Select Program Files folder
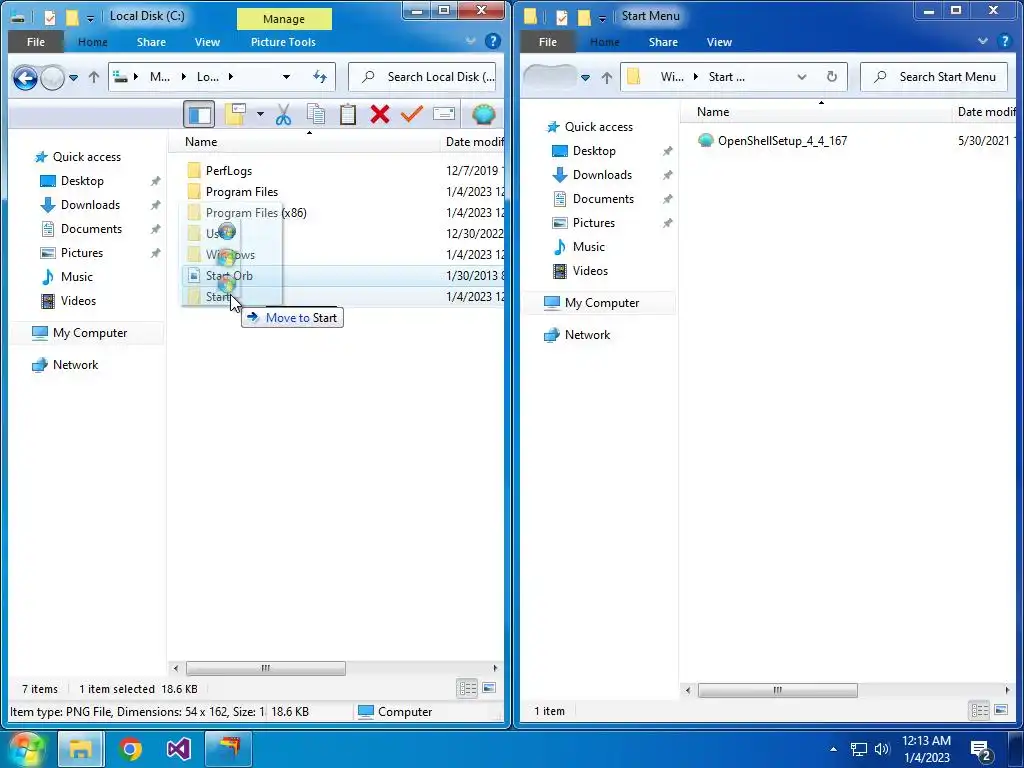1024x768 pixels. [x=242, y=192]
